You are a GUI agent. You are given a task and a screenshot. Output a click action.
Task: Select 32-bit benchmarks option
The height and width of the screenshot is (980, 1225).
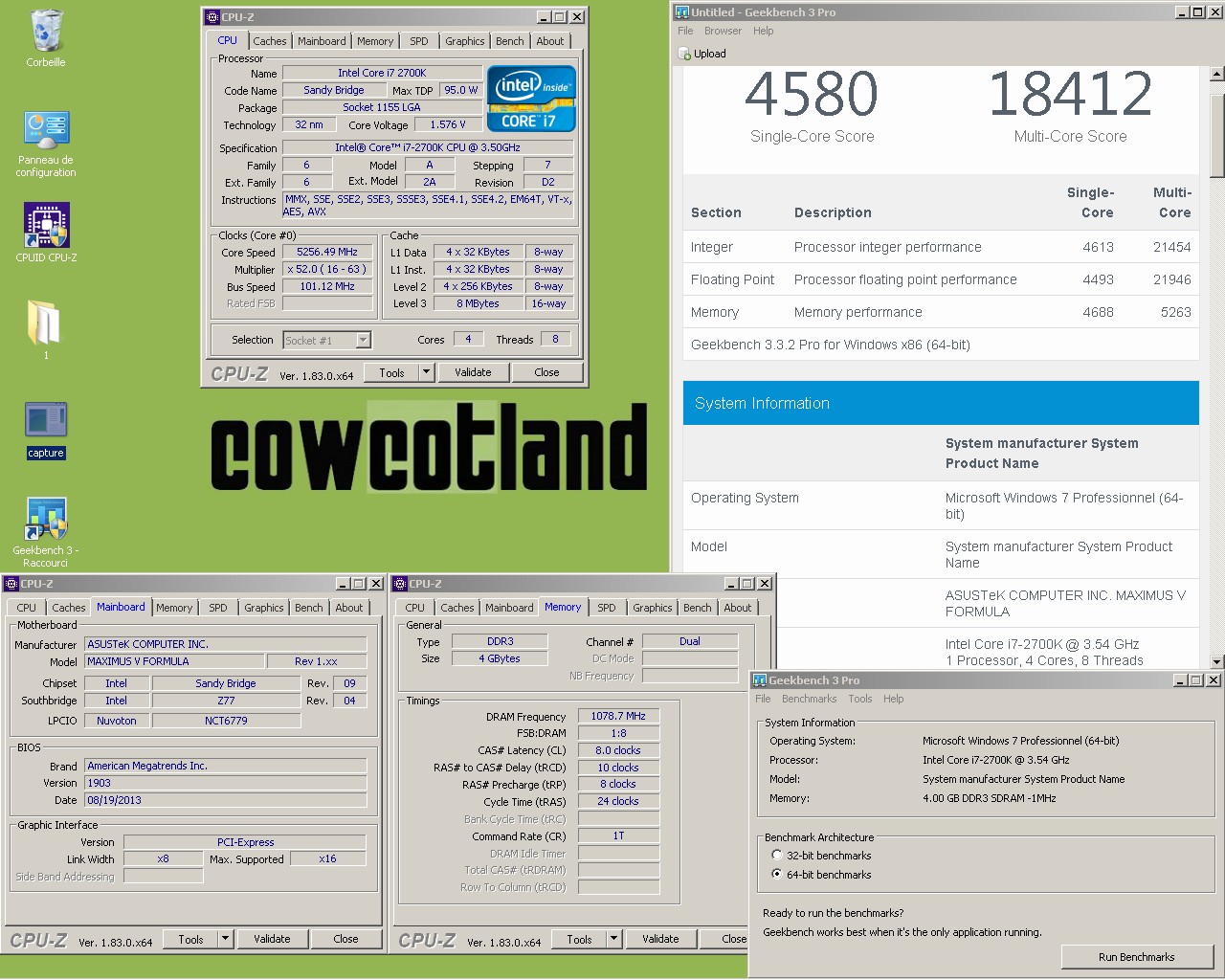tap(777, 856)
